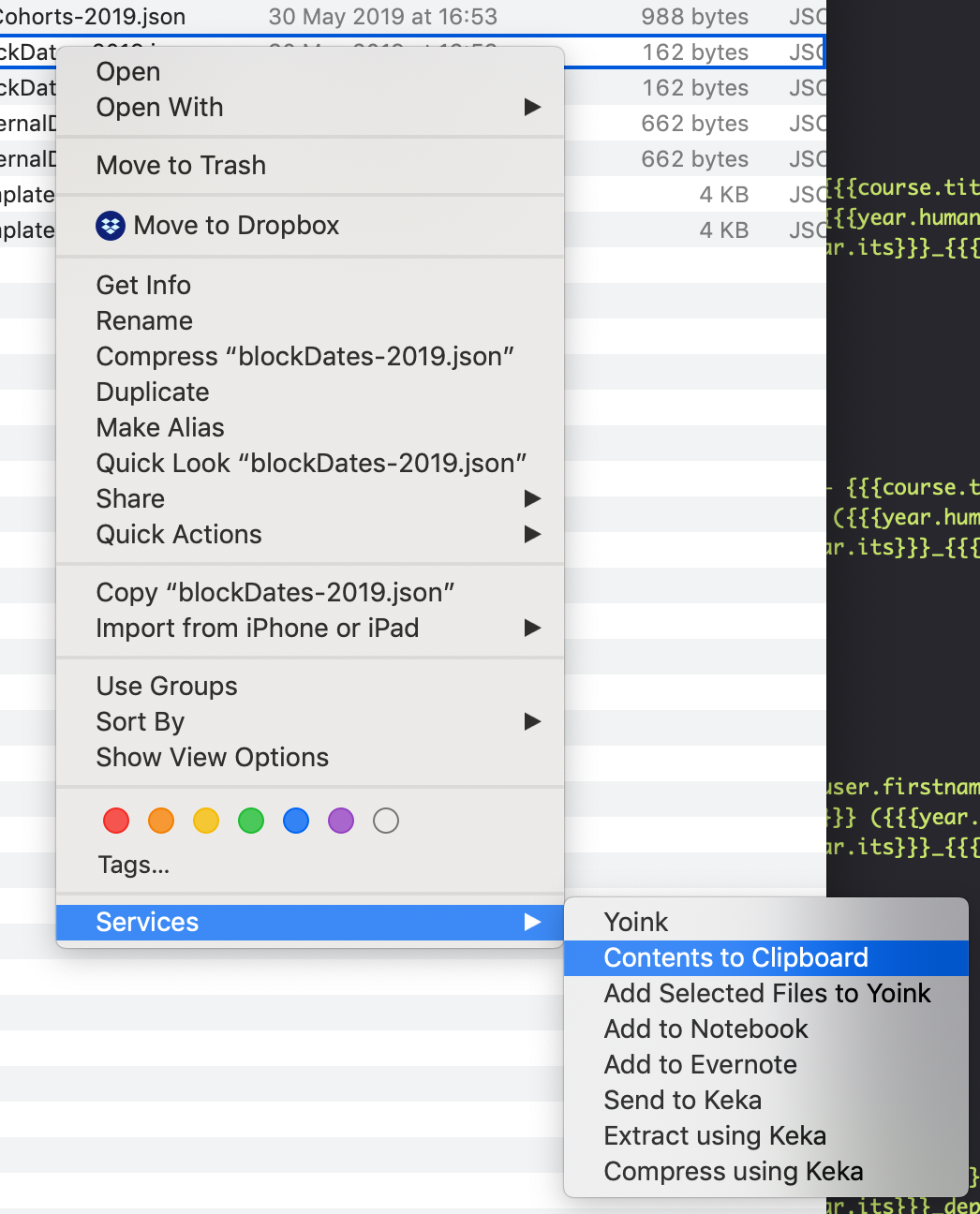Apply the red tag color
The height and width of the screenshot is (1214, 980).
pos(116,821)
